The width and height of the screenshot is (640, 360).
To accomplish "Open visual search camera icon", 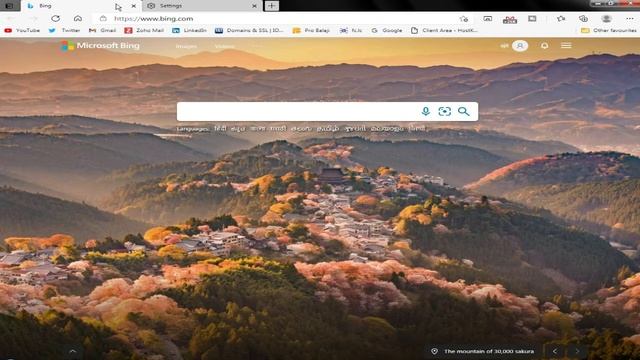I will pos(444,111).
